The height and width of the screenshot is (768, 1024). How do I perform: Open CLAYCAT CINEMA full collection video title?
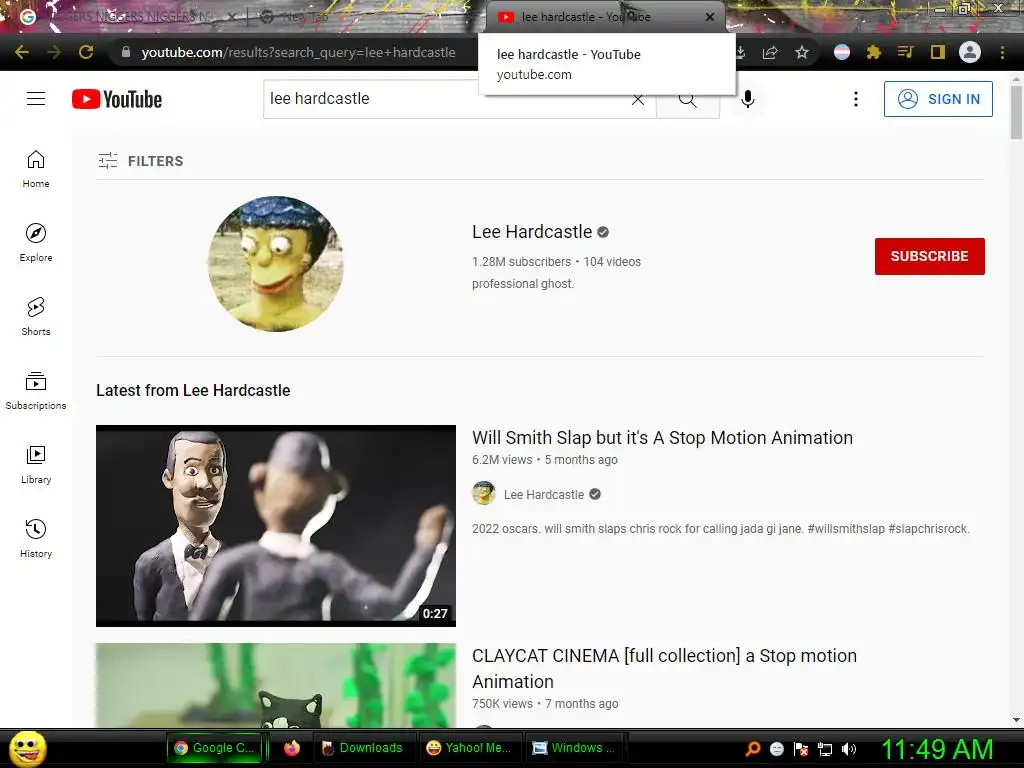pyautogui.click(x=664, y=668)
